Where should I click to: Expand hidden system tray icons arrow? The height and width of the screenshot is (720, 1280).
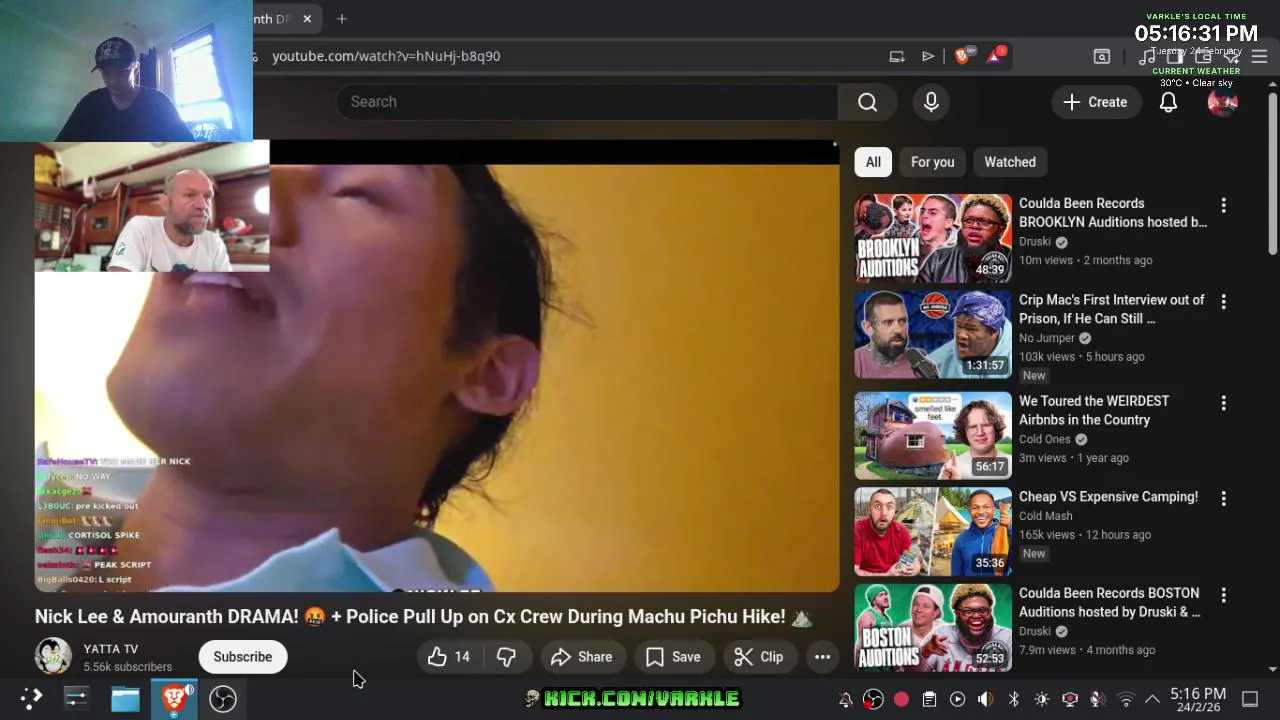[1152, 699]
